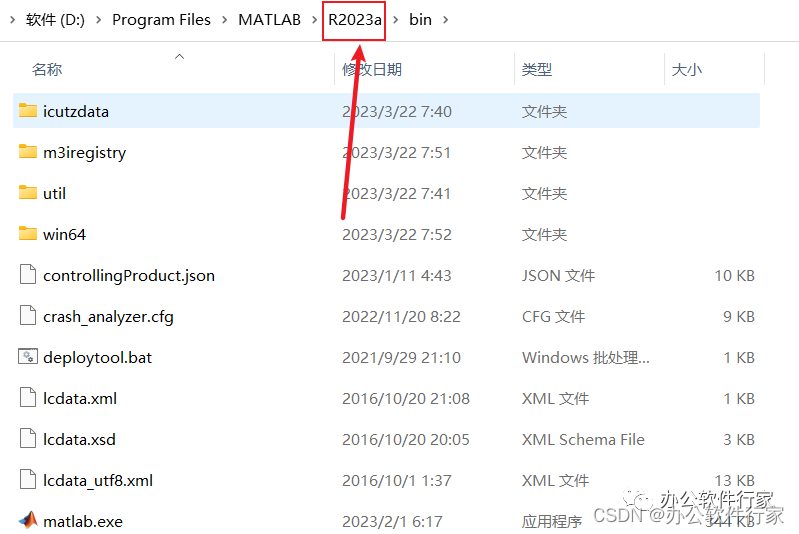Click the m3iregistry folder name
Image resolution: width=799 pixels, height=534 pixels.
click(x=85, y=152)
